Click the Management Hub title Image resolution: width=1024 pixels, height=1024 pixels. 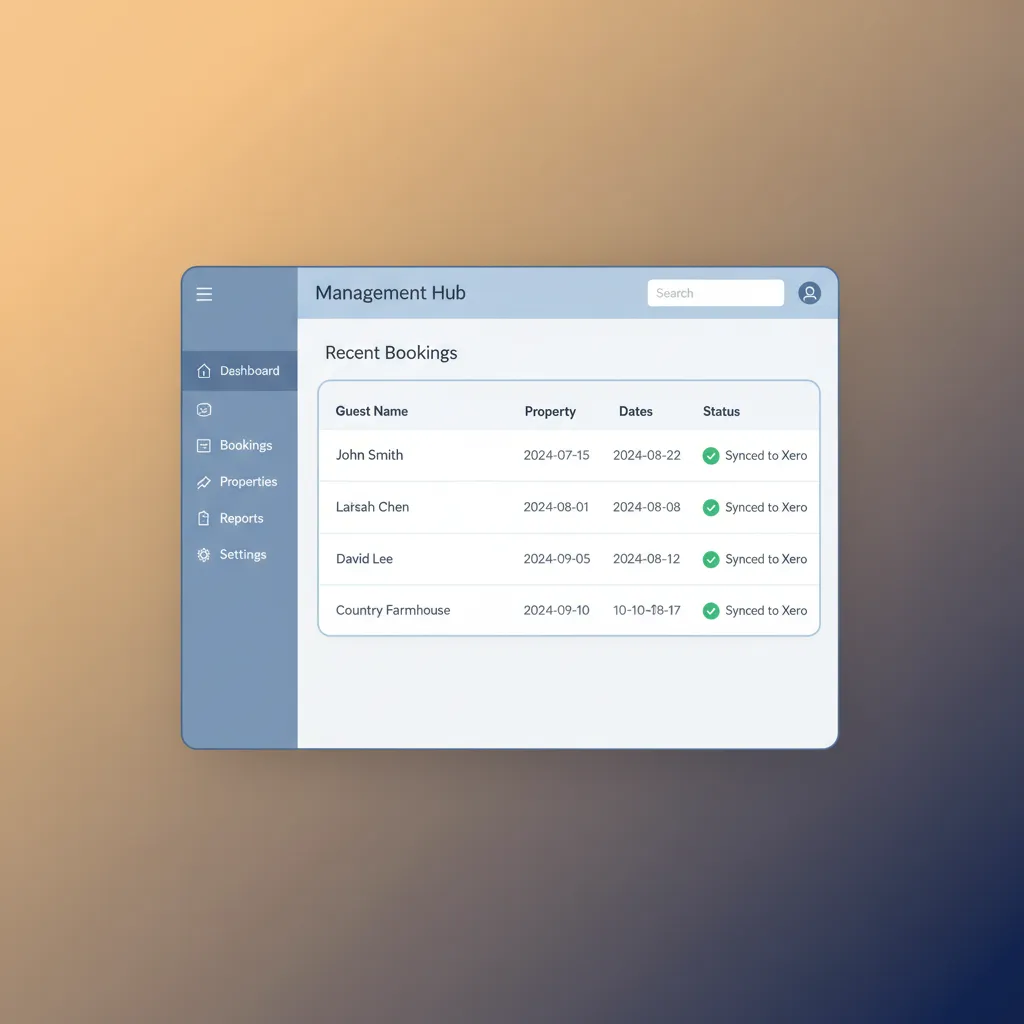(391, 293)
